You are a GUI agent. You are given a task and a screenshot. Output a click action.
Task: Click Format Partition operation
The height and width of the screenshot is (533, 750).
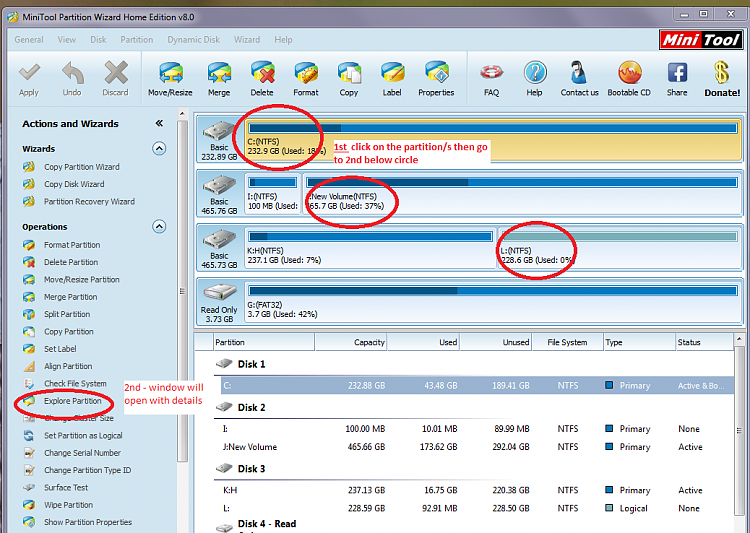click(x=72, y=245)
